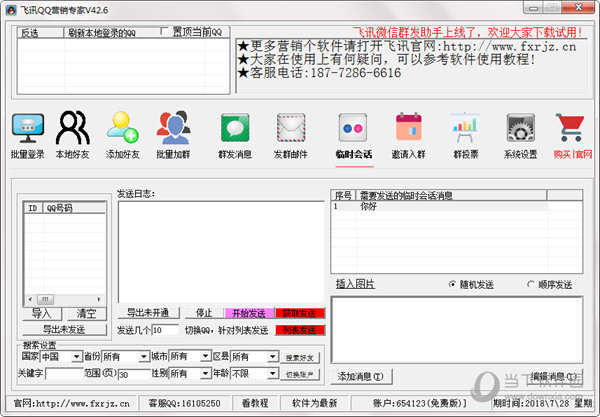Click the QQ list horizontal scrollbar thumb
600x417 pixels.
45,299
